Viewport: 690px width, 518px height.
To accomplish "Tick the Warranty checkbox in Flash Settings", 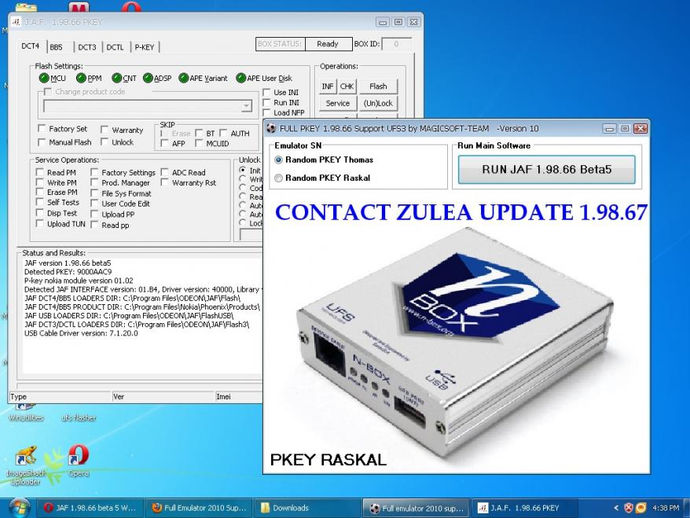I will [x=105, y=129].
